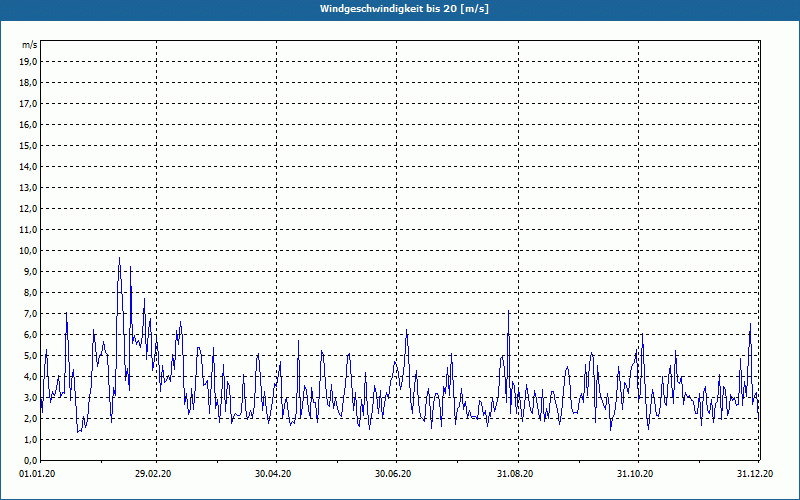This screenshot has width=800, height=500.
Task: Click the 12,0 y-axis label
Action: pyautogui.click(x=28, y=209)
